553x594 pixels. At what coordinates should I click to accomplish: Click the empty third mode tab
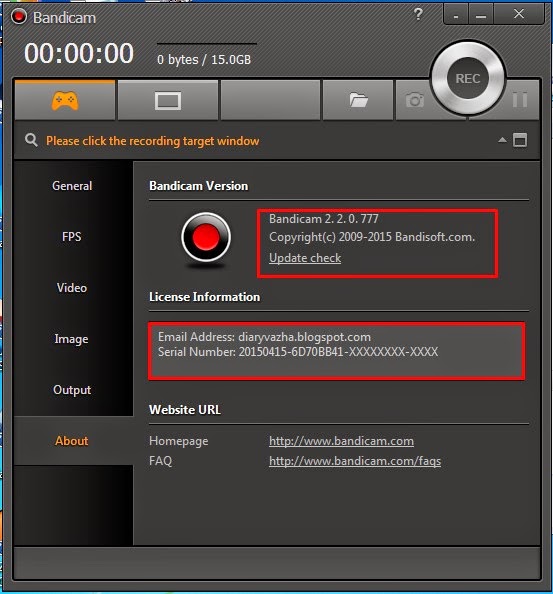point(270,100)
